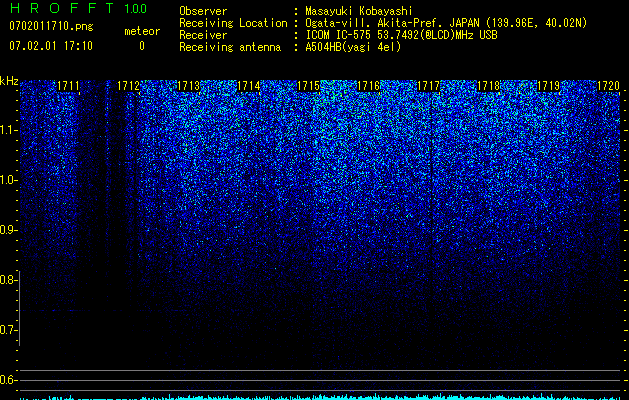Click the observer name Masayuki Kobayashi
Image resolution: width=629 pixels, height=400 pixels.
tap(359, 11)
